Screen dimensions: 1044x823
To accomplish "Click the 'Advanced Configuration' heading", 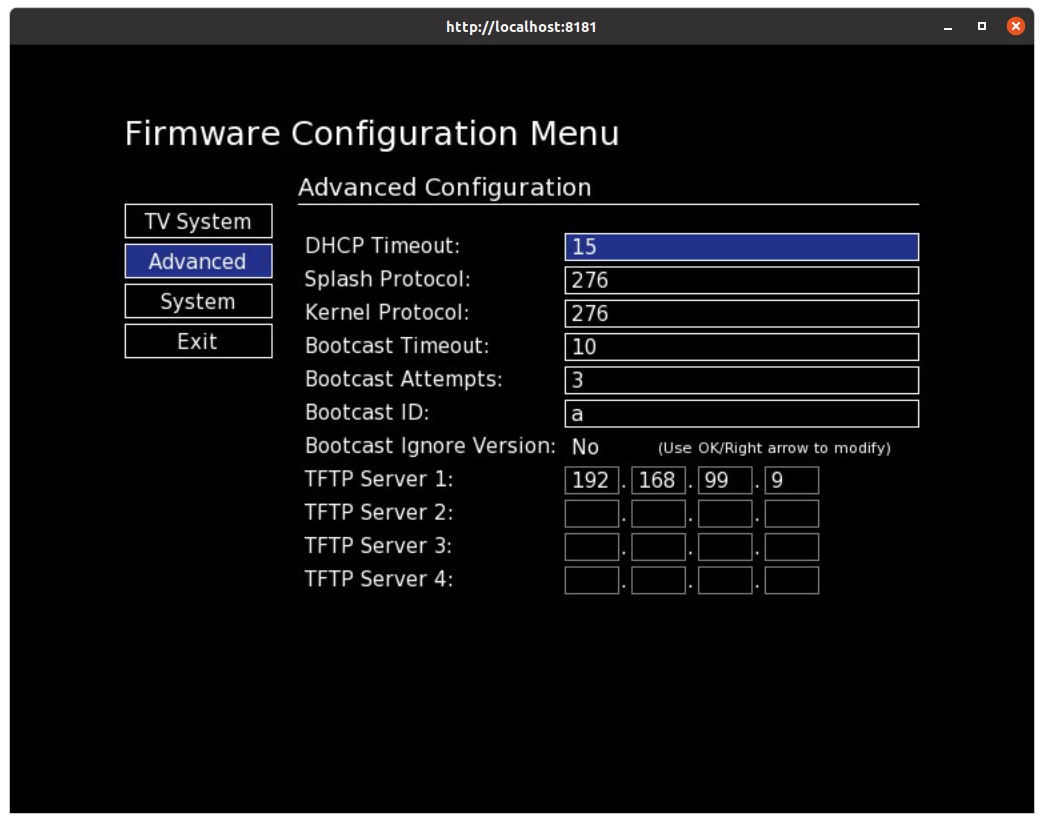I will click(x=445, y=188).
